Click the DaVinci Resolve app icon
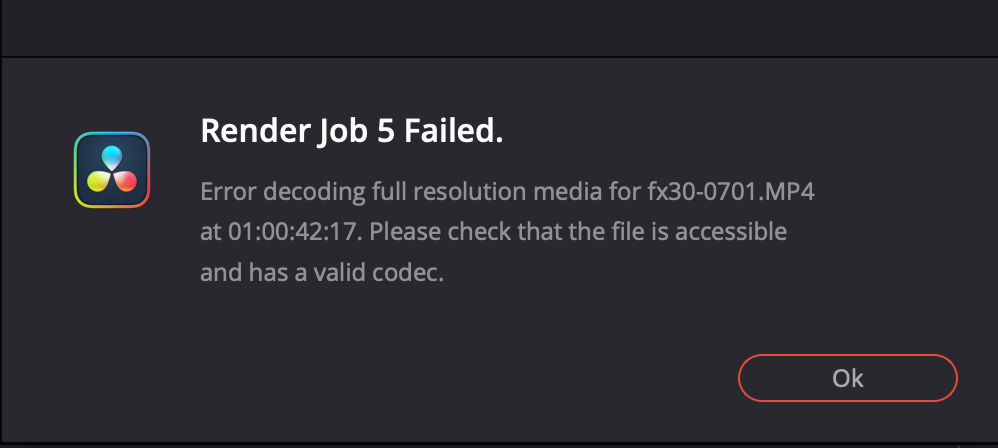This screenshot has height=448, width=998. pyautogui.click(x=112, y=170)
